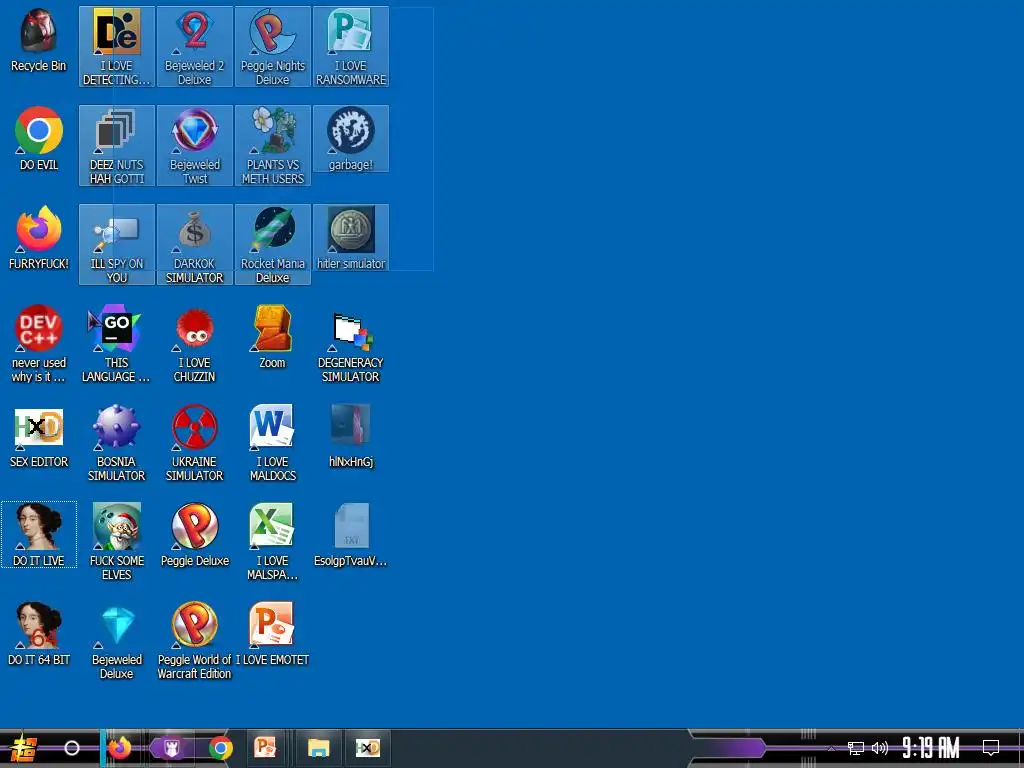This screenshot has width=1024, height=768.
Task: Select the I LOVE EMOTET PowerPoint icon
Action: (272, 633)
